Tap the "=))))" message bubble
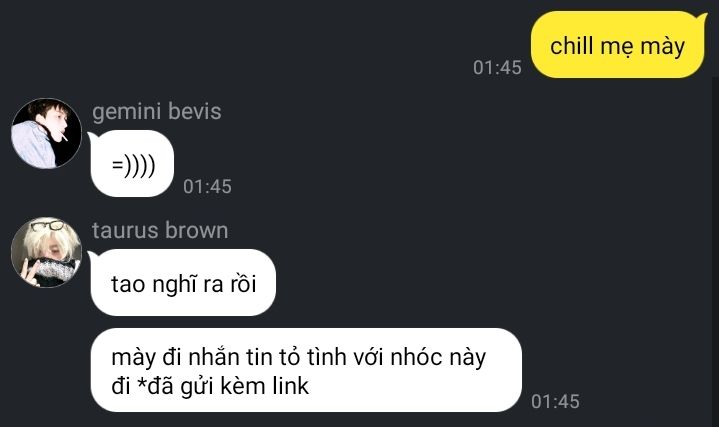 (133, 164)
